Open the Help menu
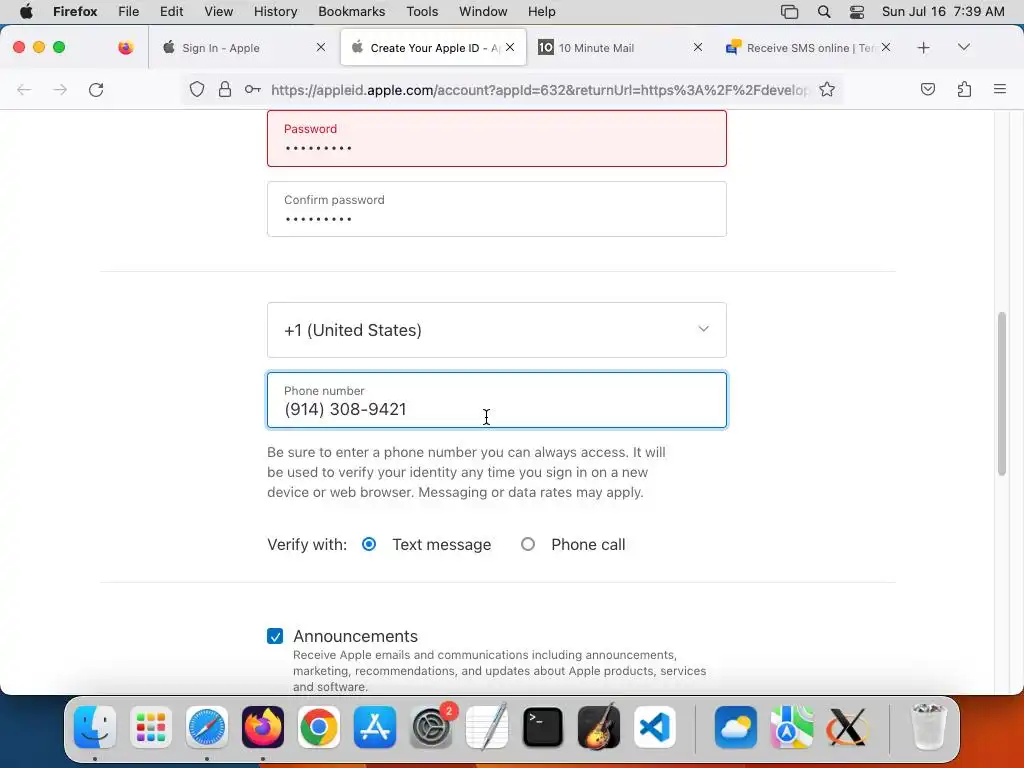This screenshot has width=1024, height=768. click(541, 12)
